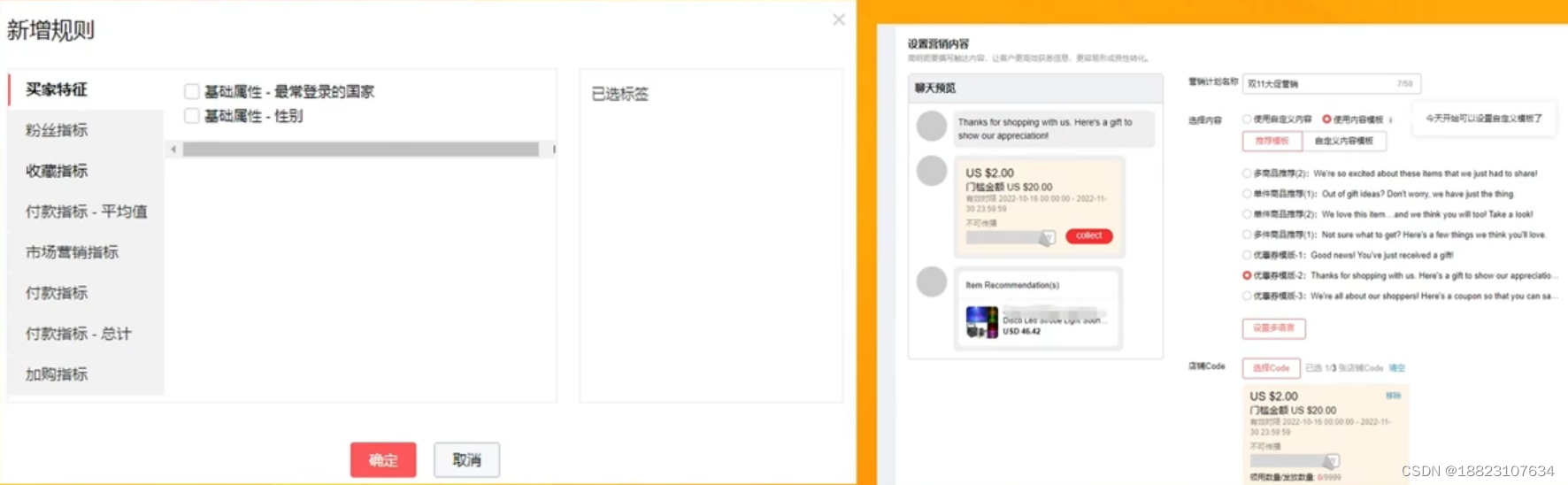The width and height of the screenshot is (1568, 485).
Task: Select the 优惠券模版-1 template
Action: pos(1247,255)
